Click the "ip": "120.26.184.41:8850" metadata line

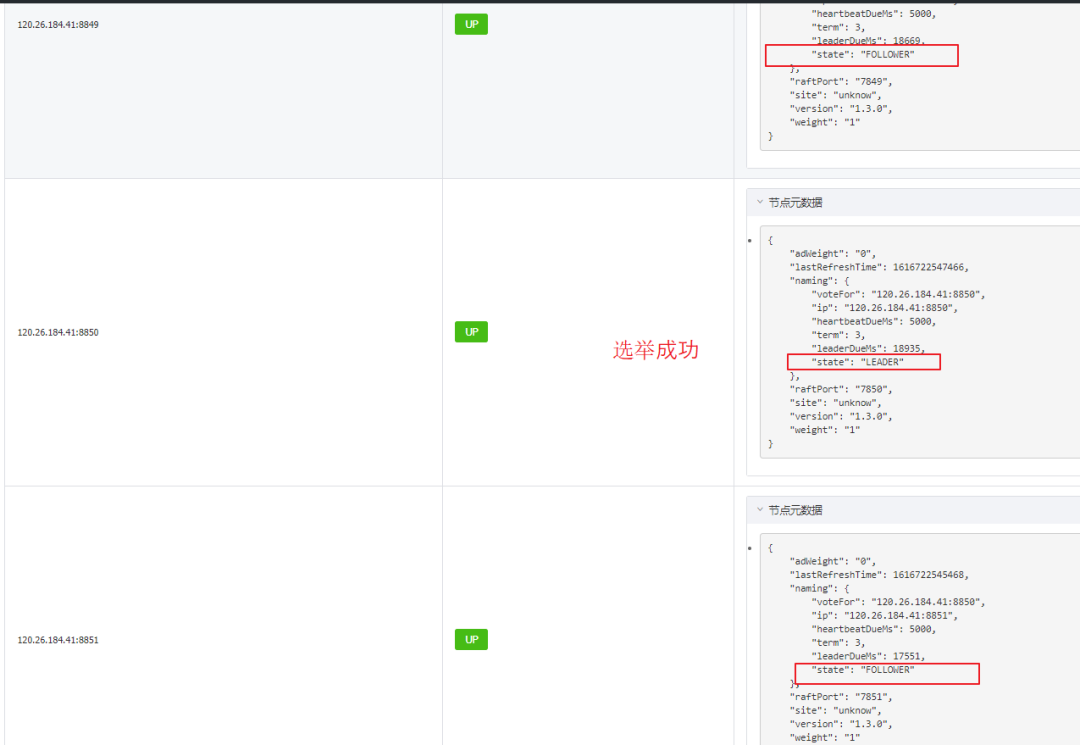[885, 308]
